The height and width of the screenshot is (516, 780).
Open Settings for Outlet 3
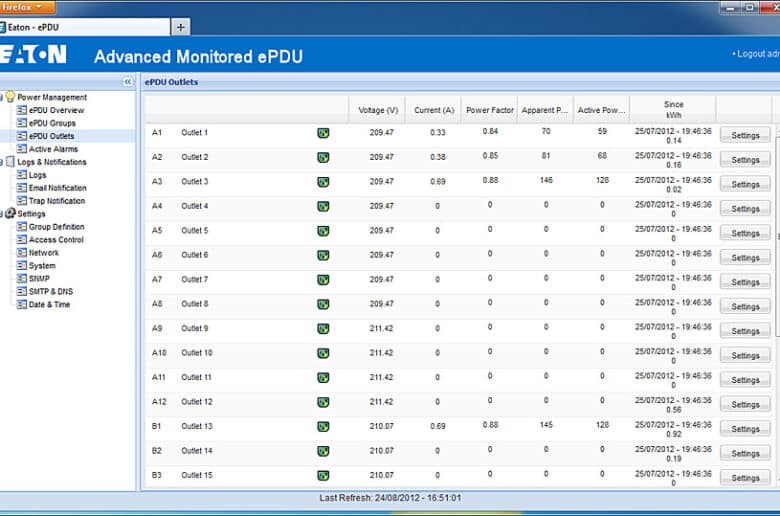pos(745,184)
